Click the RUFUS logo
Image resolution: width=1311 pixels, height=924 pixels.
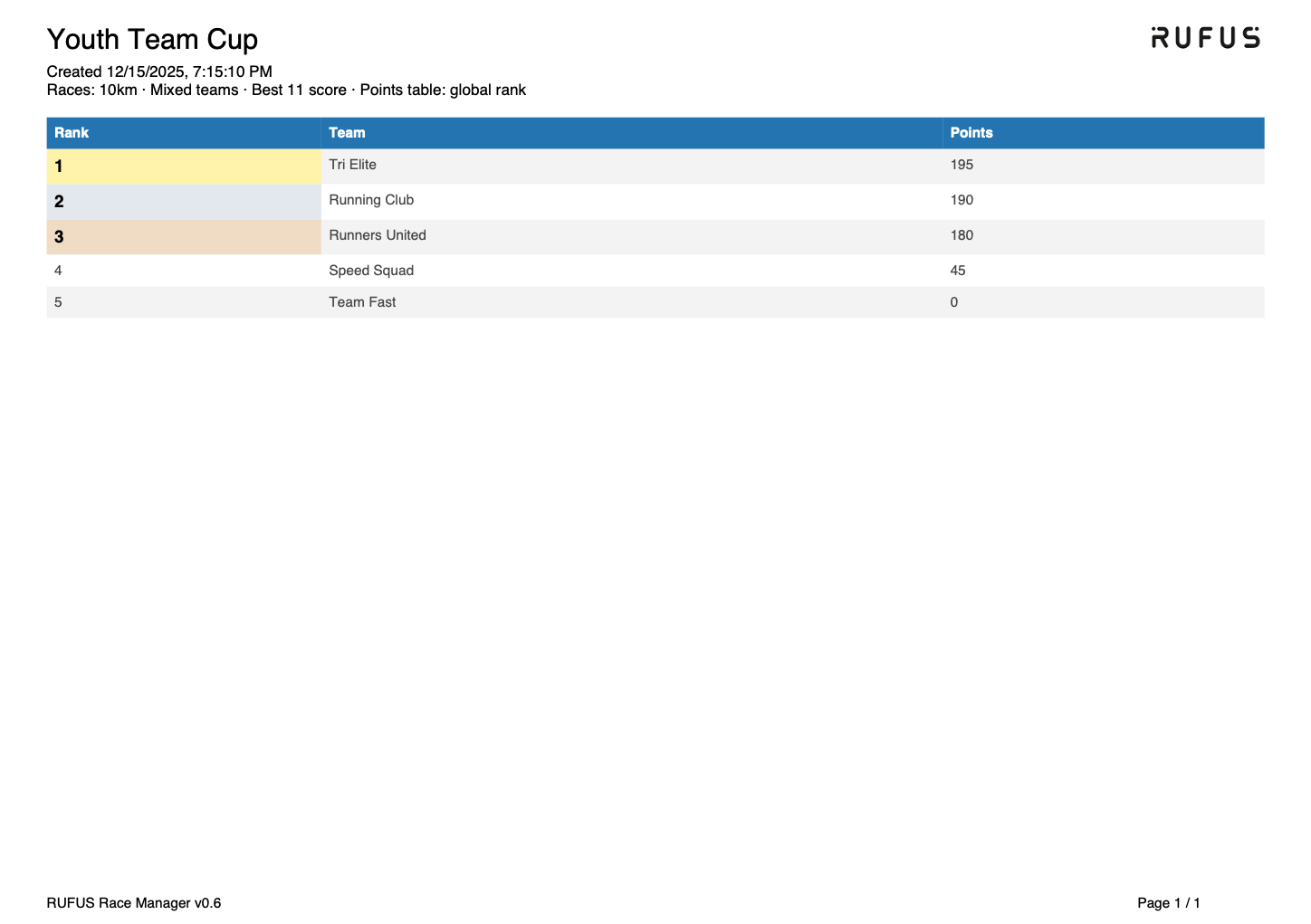coord(1204,38)
